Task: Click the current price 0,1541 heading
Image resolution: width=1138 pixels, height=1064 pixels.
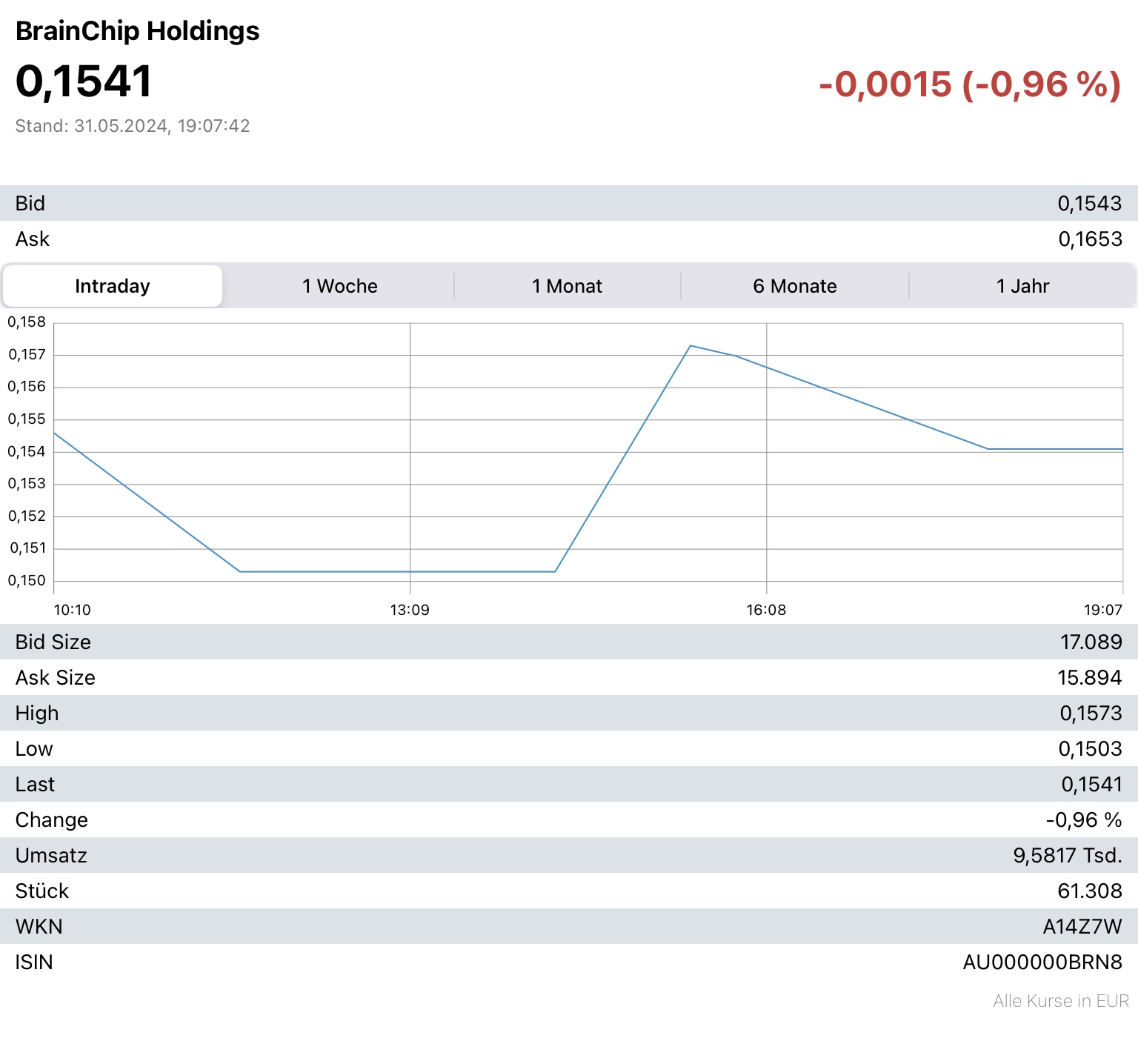Action: point(84,81)
